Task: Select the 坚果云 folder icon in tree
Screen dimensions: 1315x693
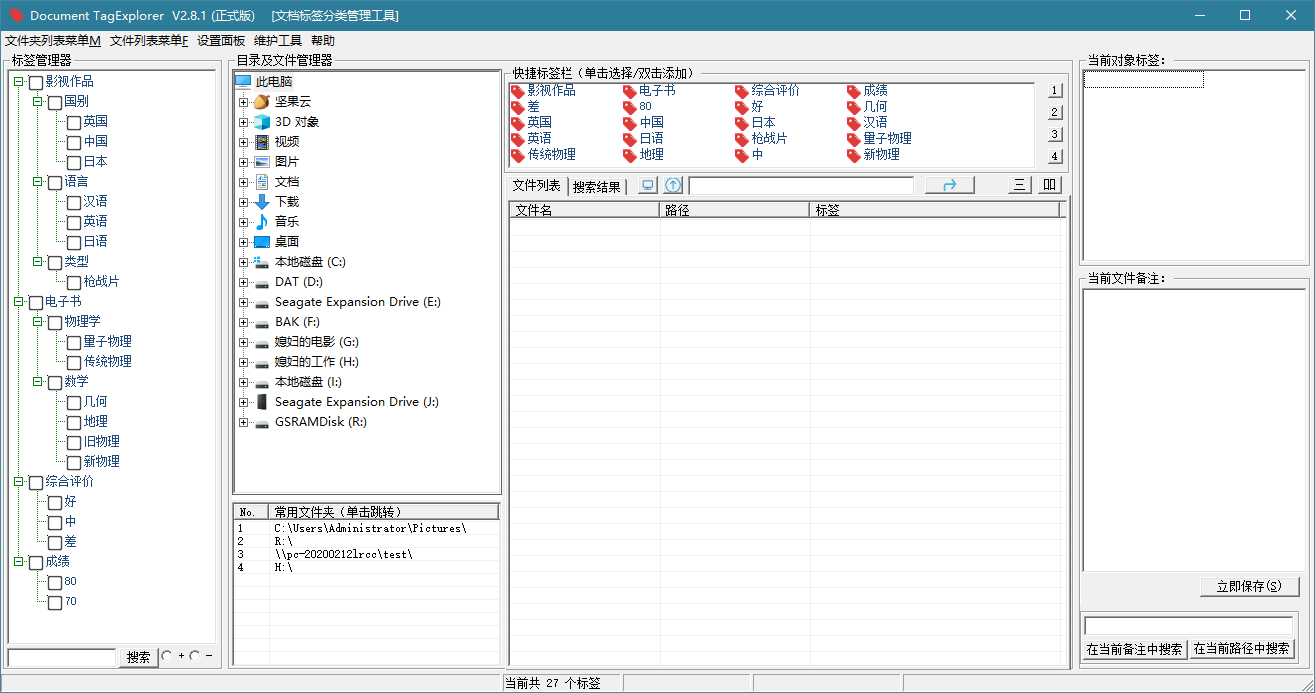Action: pos(261,102)
